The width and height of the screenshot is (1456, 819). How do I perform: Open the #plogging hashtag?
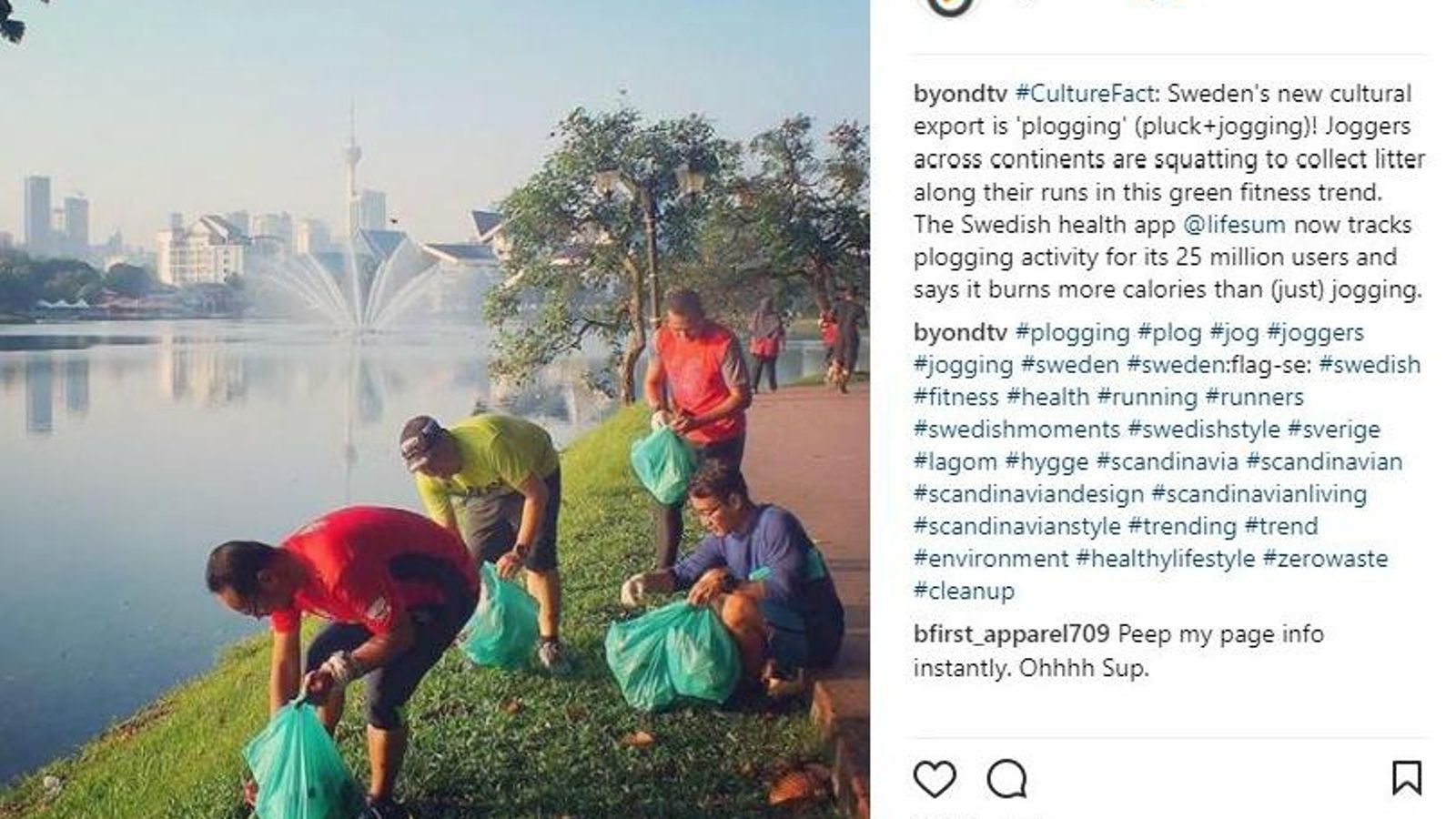[x=1072, y=333]
